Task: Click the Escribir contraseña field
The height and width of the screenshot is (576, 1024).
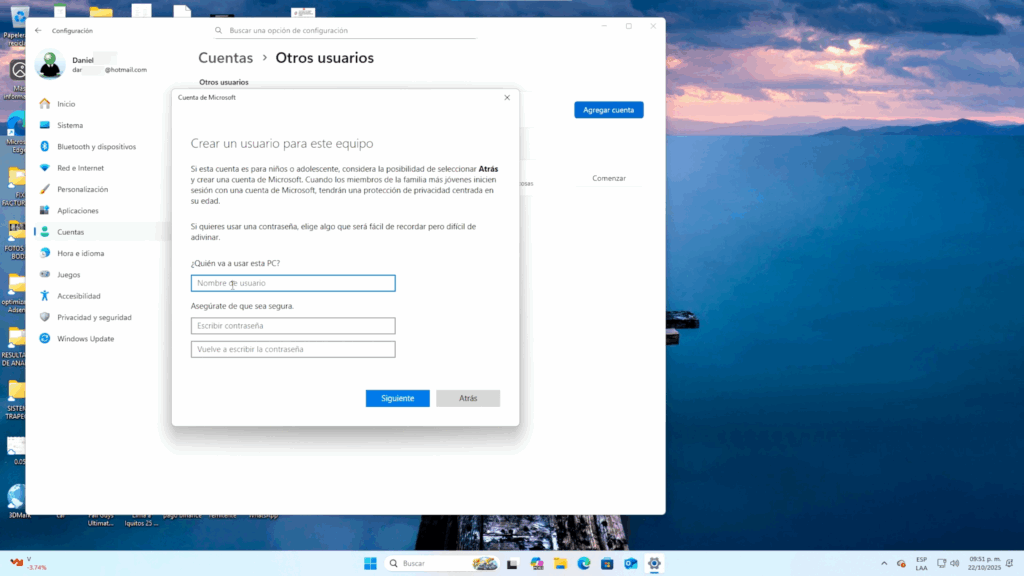Action: coord(293,326)
